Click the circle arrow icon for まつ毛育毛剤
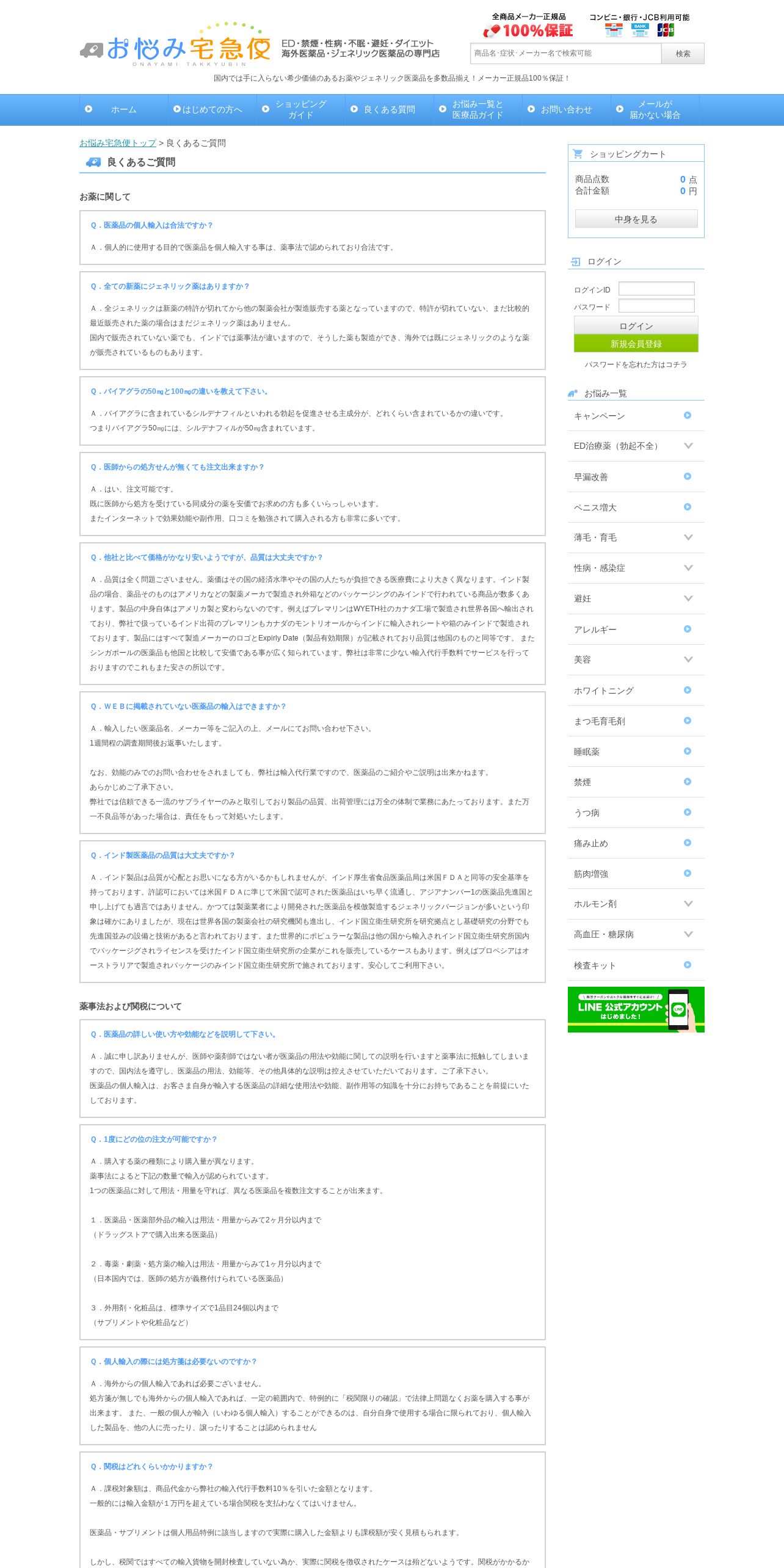Screen dimensions: 784x1568 tap(688, 720)
